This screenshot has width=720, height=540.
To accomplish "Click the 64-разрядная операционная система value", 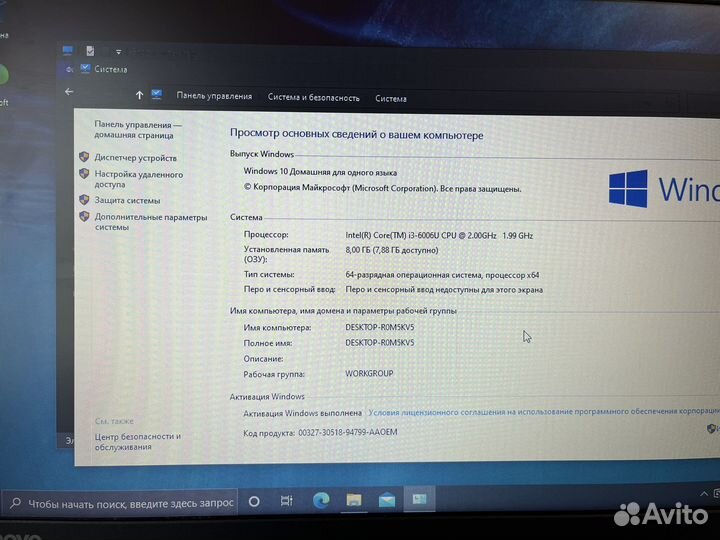I will click(x=442, y=275).
